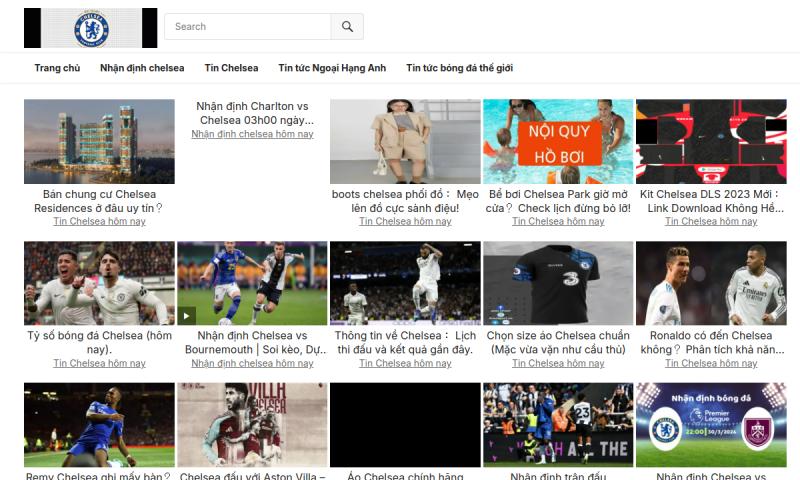Open Nhận định Charlton vs Chelsea article title
This screenshot has height=480, width=800.
(252, 113)
